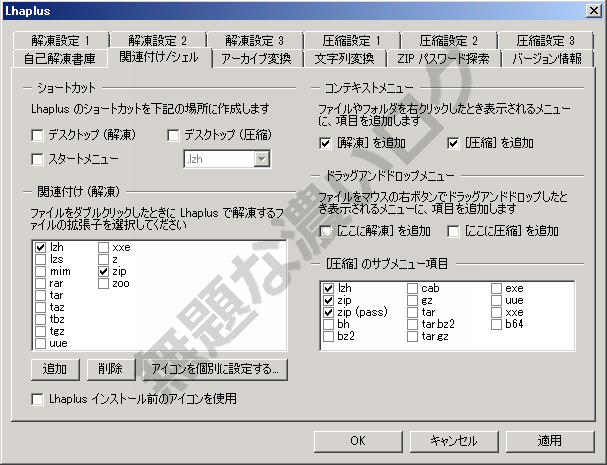This screenshot has width=607, height=465.
Task: Check tgz extension checkbox
Action: point(41,331)
